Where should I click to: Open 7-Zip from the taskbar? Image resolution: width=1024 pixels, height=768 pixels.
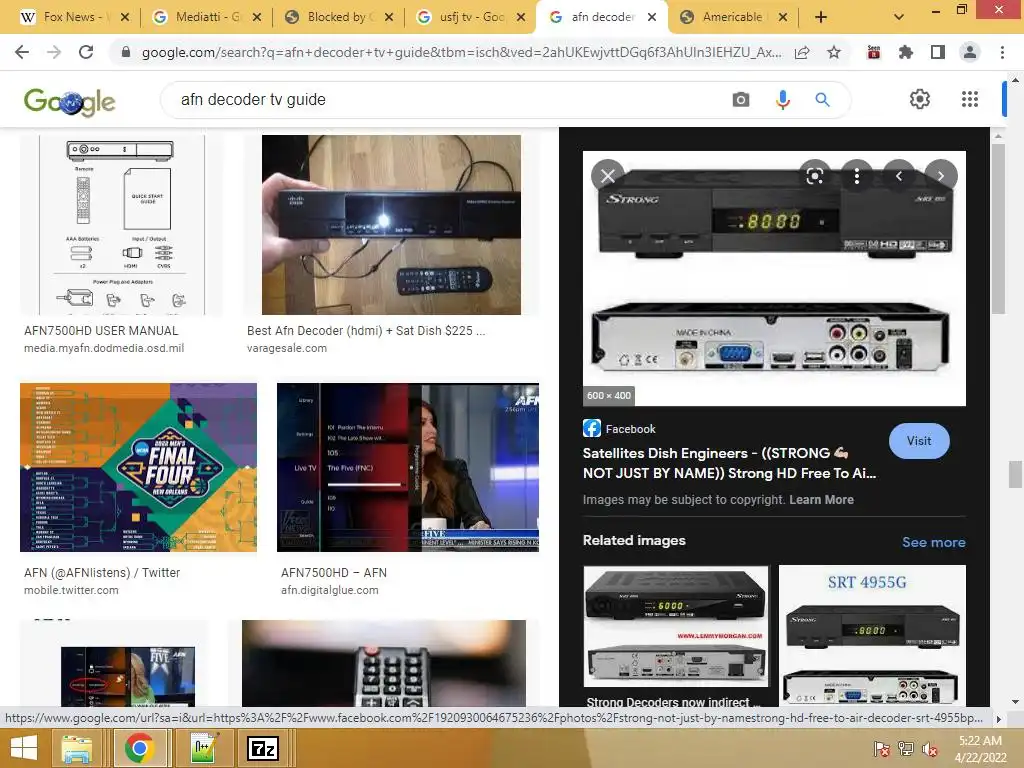263,748
